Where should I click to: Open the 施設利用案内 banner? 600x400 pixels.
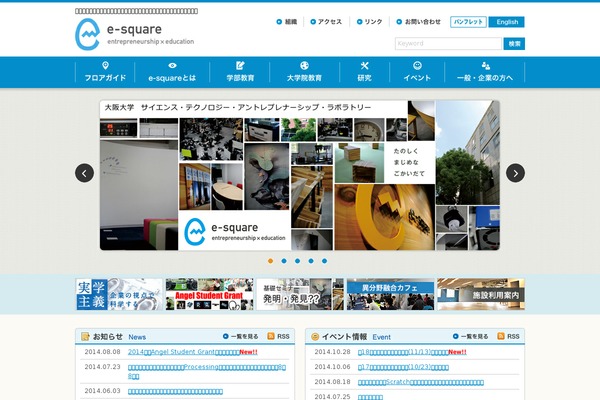coord(481,294)
